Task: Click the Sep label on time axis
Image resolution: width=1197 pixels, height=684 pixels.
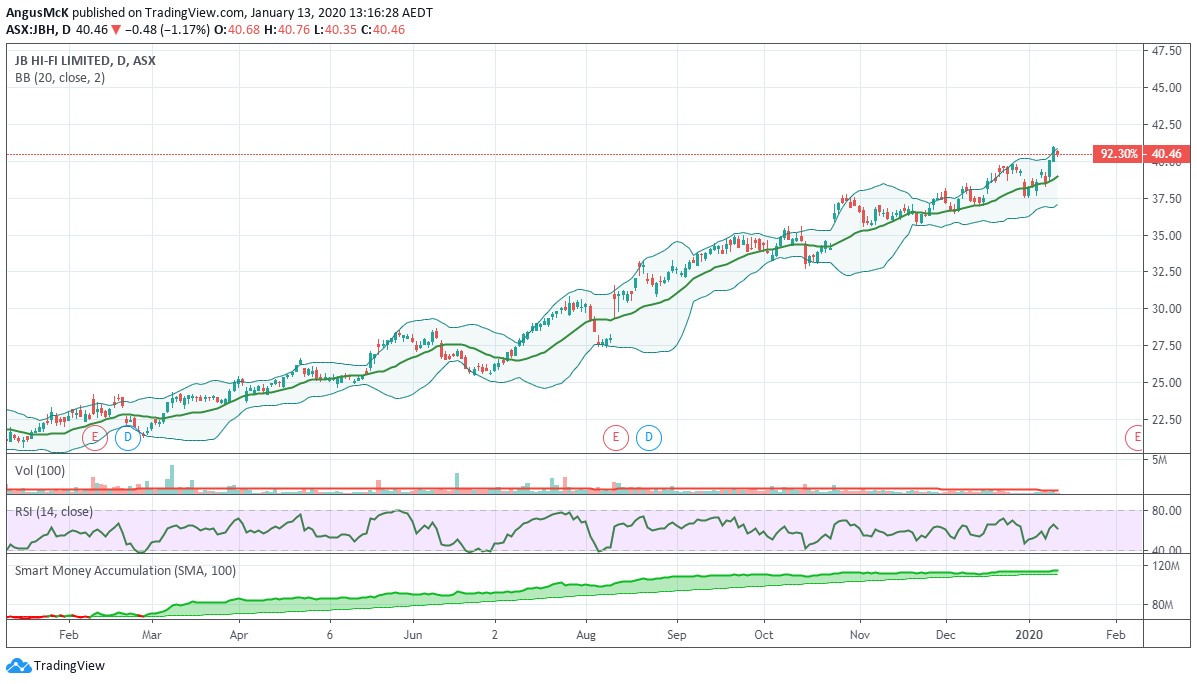Action: [676, 634]
